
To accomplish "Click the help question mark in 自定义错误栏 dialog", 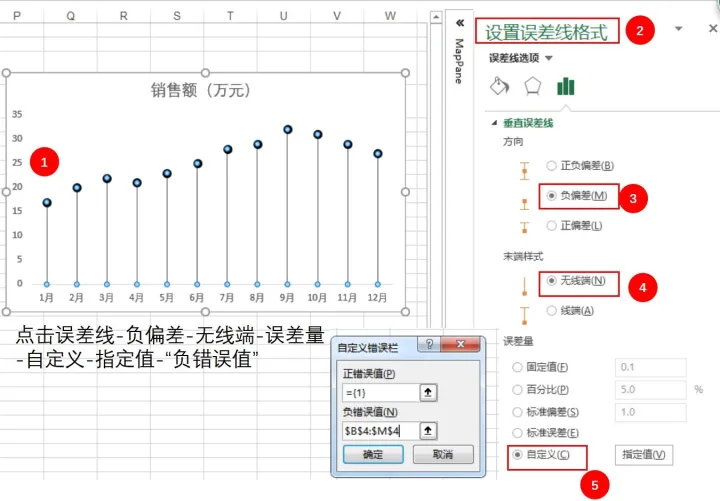I will click(x=429, y=344).
